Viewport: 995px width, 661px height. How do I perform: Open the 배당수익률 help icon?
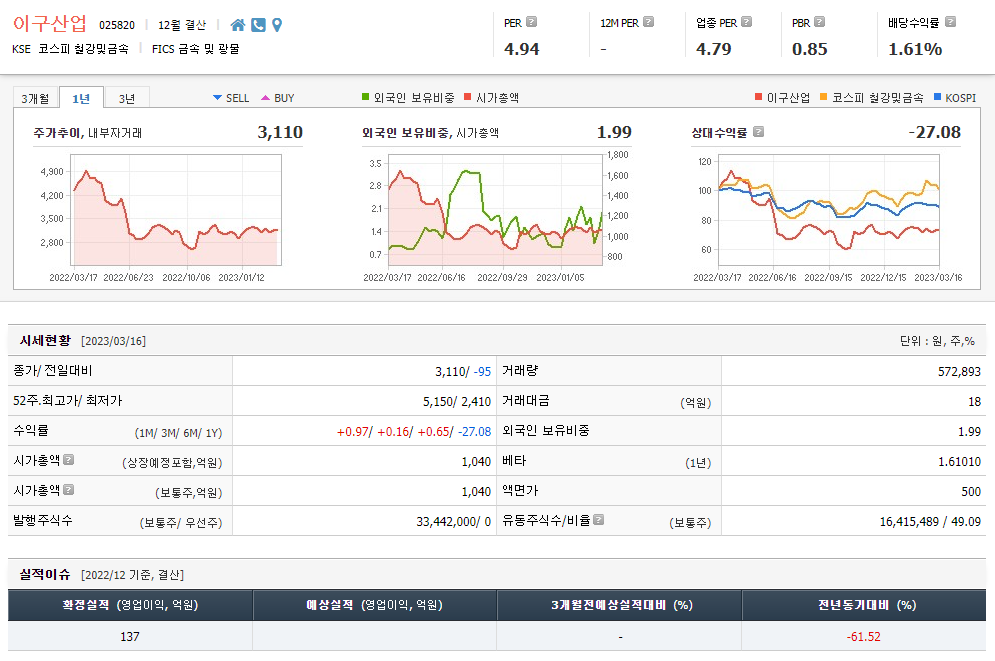click(951, 22)
